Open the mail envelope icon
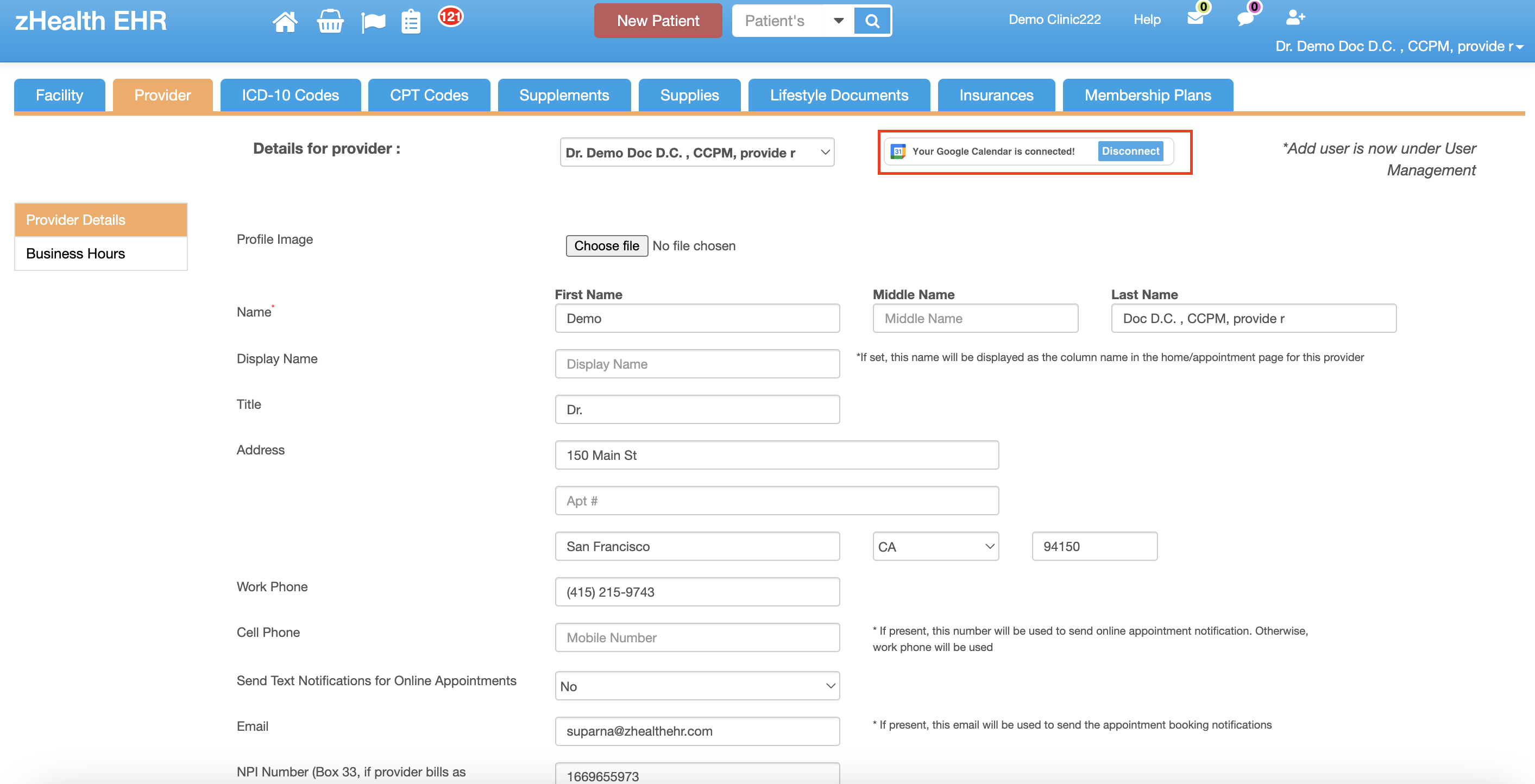The width and height of the screenshot is (1535, 784). (x=1196, y=18)
